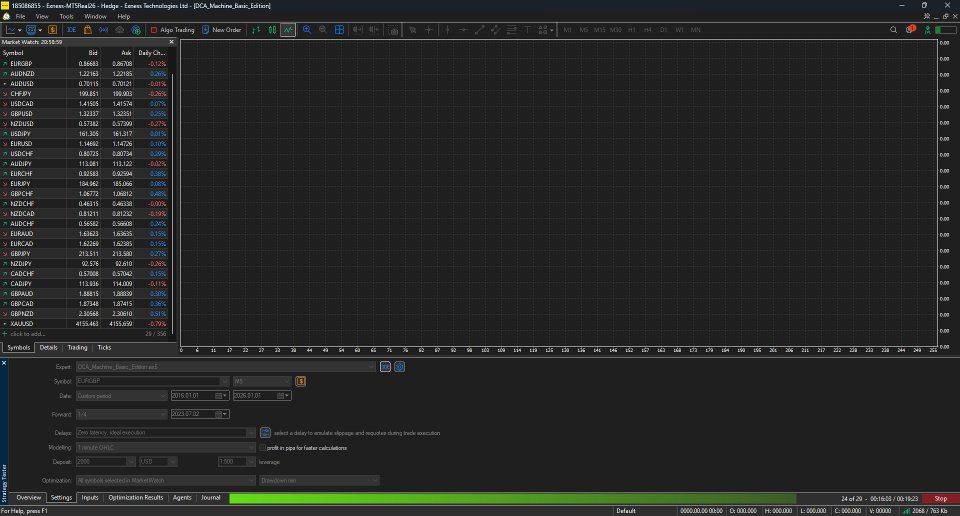Click New Order button

(x=221, y=29)
